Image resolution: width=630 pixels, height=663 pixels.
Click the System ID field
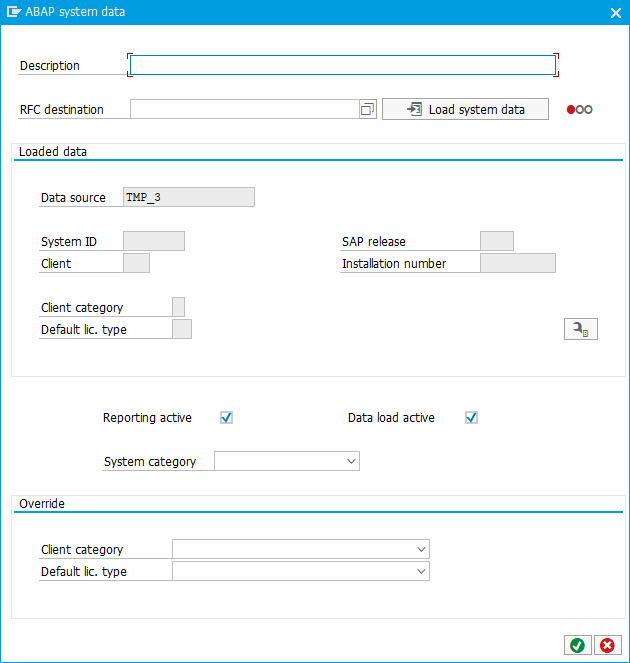(x=154, y=241)
